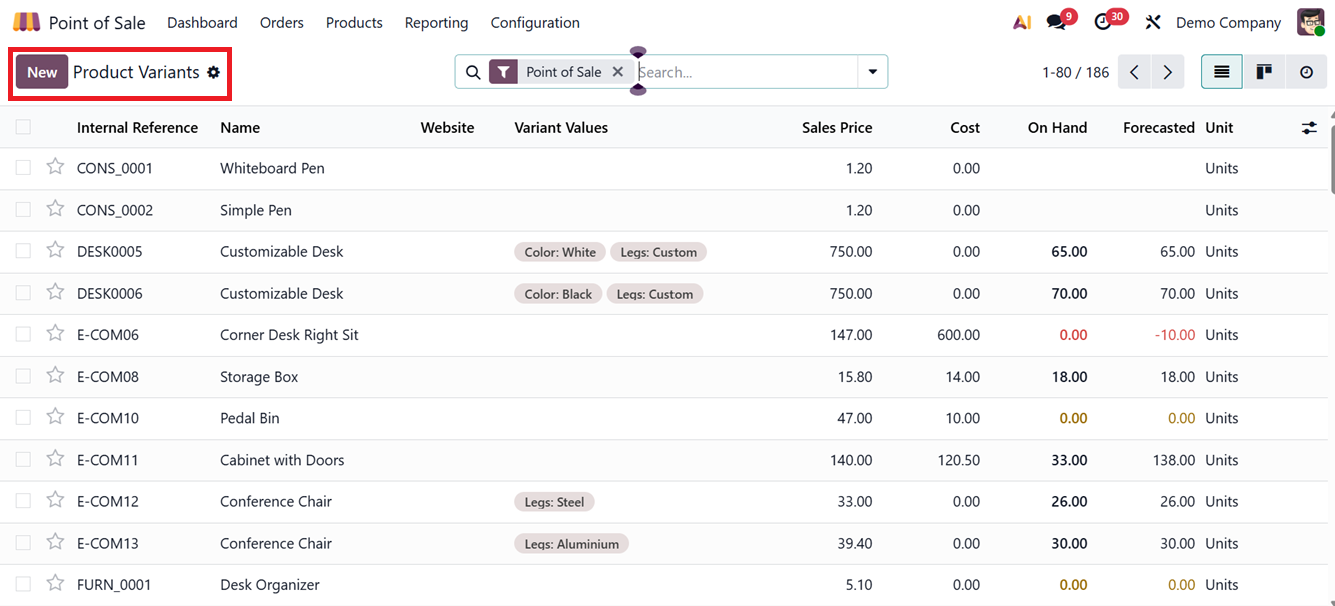This screenshot has width=1335, height=606.
Task: Go to the Reporting menu
Action: [x=436, y=22]
